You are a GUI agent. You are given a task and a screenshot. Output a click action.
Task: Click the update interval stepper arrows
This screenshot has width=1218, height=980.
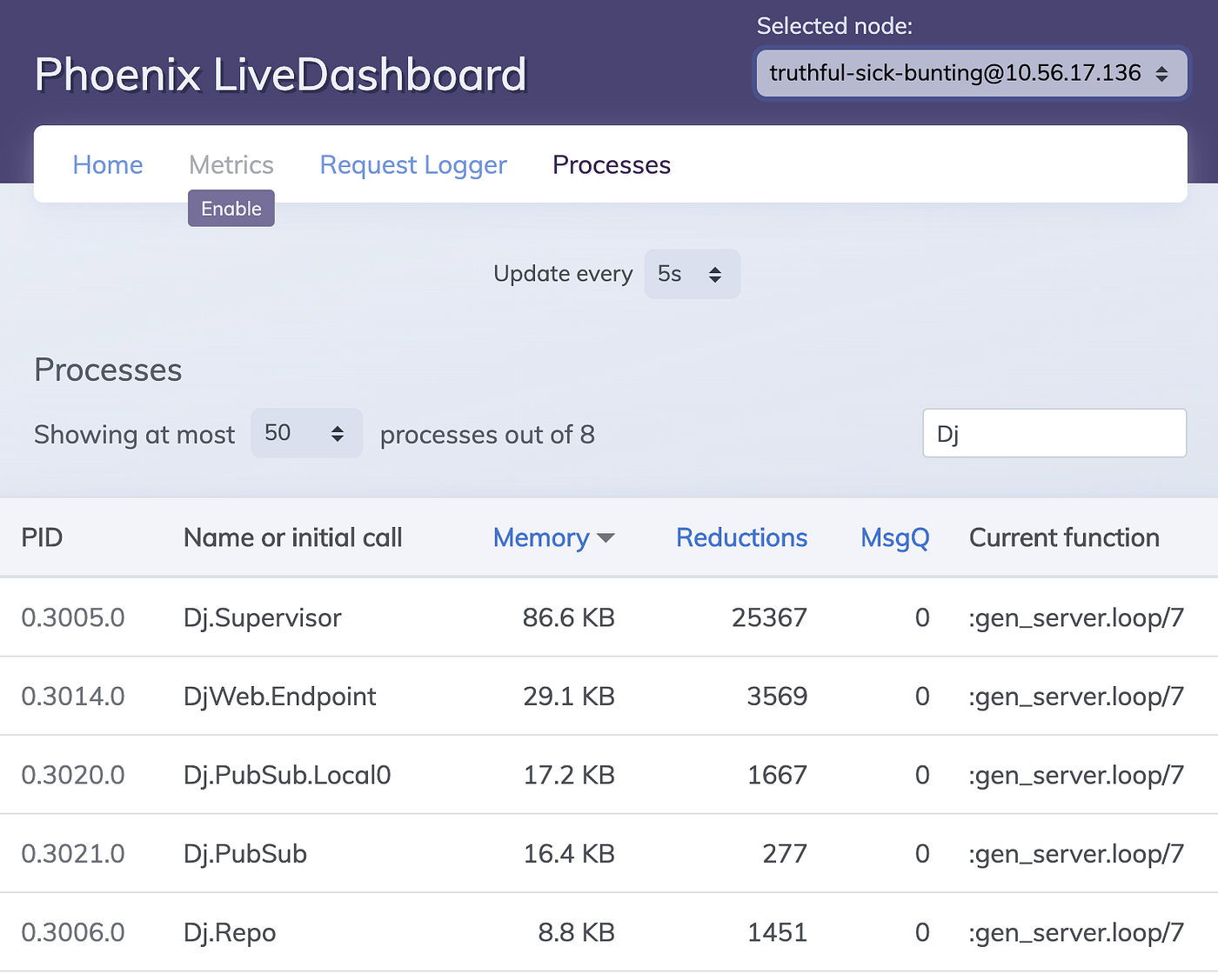715,274
